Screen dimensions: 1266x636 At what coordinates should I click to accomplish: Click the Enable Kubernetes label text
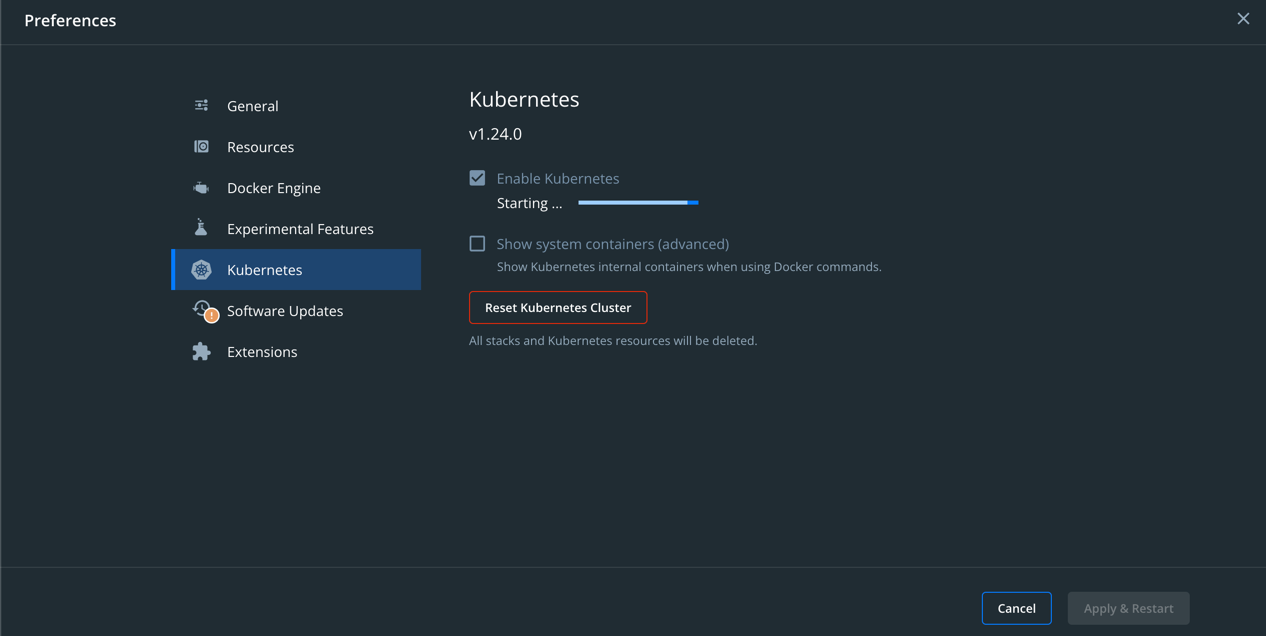point(558,178)
